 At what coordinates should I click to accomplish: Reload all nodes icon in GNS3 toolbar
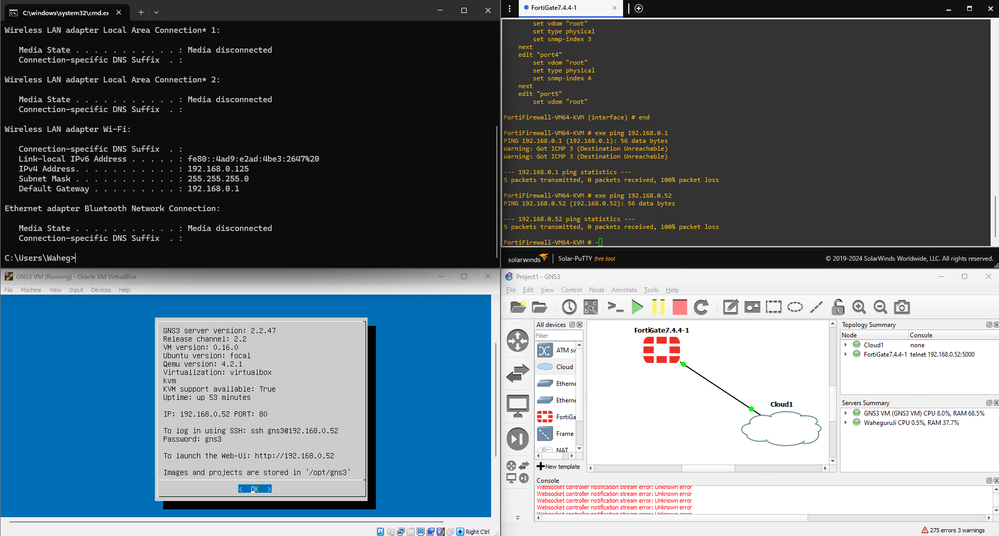[701, 307]
